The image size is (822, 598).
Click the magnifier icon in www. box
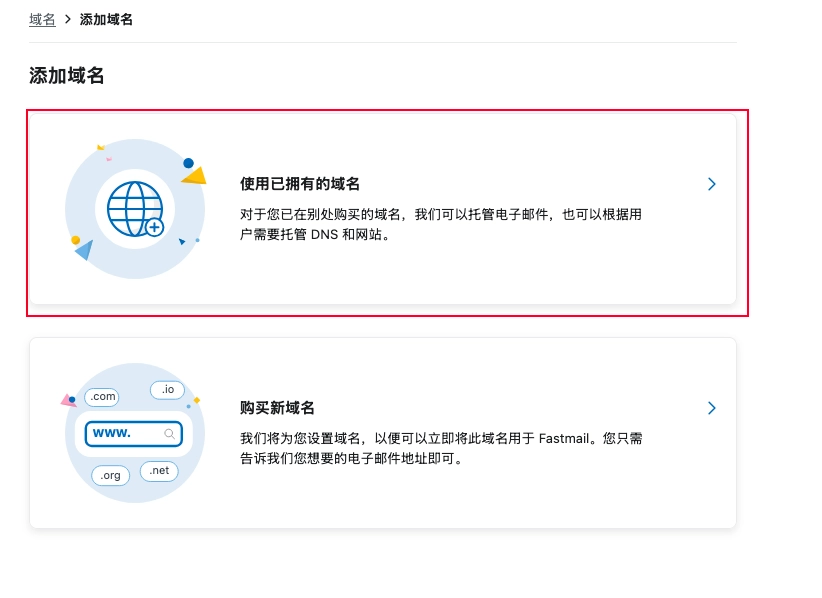click(x=170, y=434)
